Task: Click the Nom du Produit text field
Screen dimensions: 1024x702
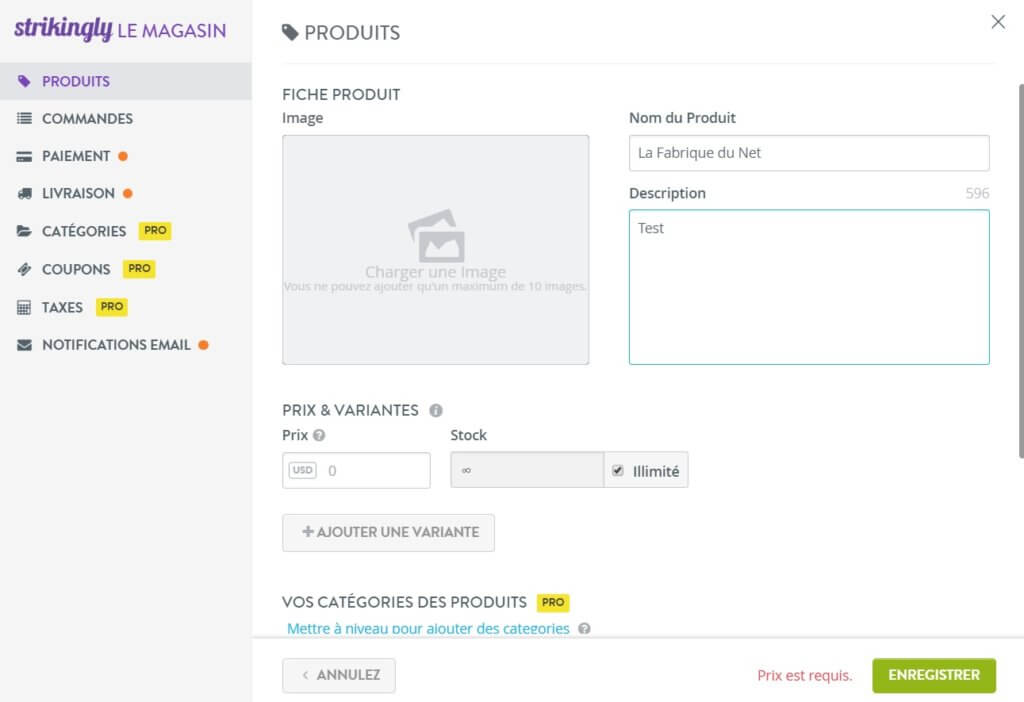Action: pyautogui.click(x=808, y=153)
